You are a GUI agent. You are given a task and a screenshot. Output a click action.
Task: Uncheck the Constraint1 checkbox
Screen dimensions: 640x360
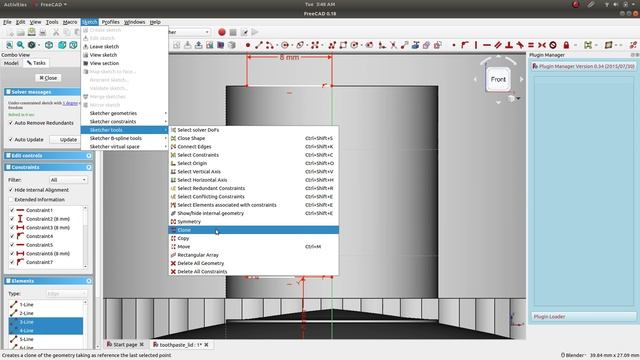pos(12,210)
